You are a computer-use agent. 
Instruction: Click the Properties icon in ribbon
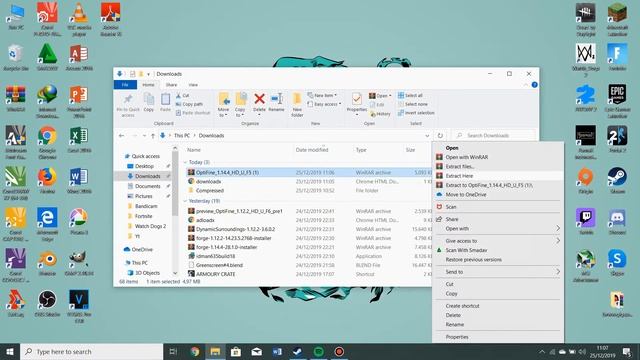click(x=357, y=99)
